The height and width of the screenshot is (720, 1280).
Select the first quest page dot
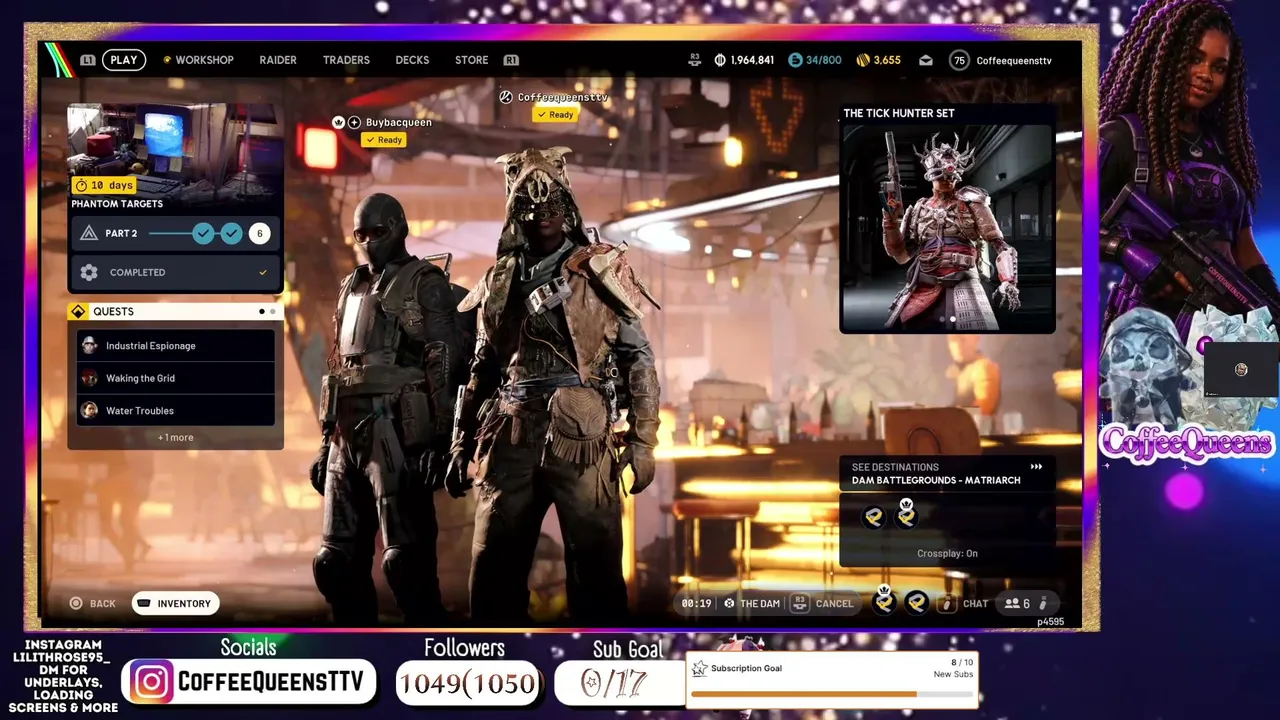click(x=262, y=311)
